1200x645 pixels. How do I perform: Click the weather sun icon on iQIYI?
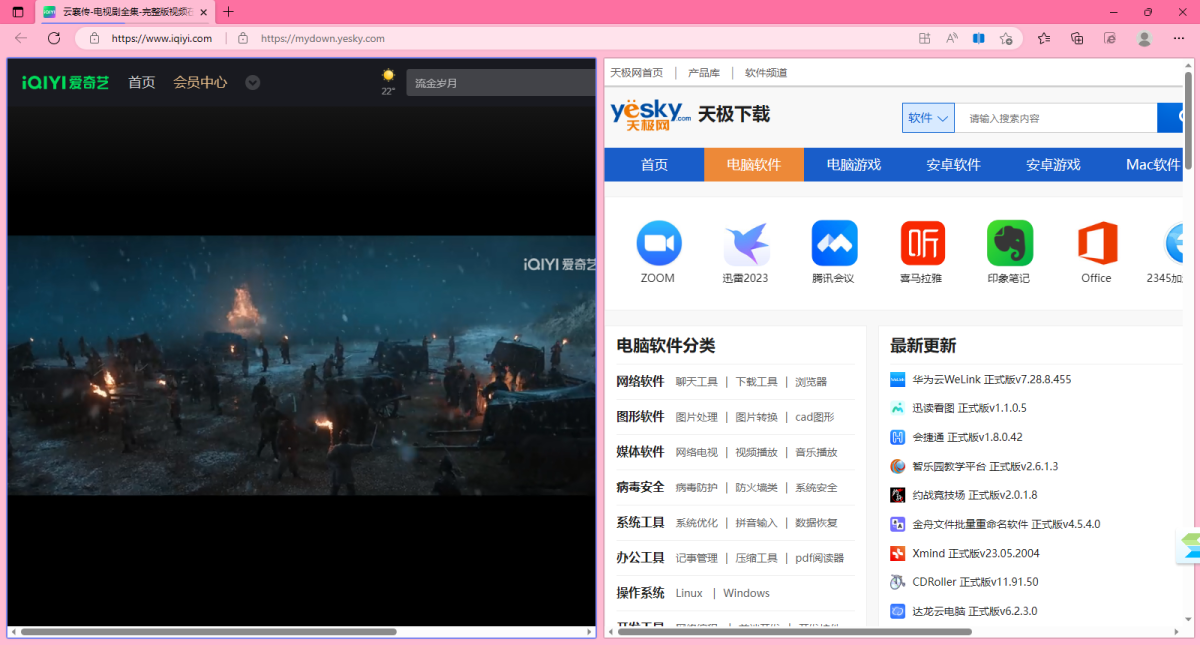[388, 76]
